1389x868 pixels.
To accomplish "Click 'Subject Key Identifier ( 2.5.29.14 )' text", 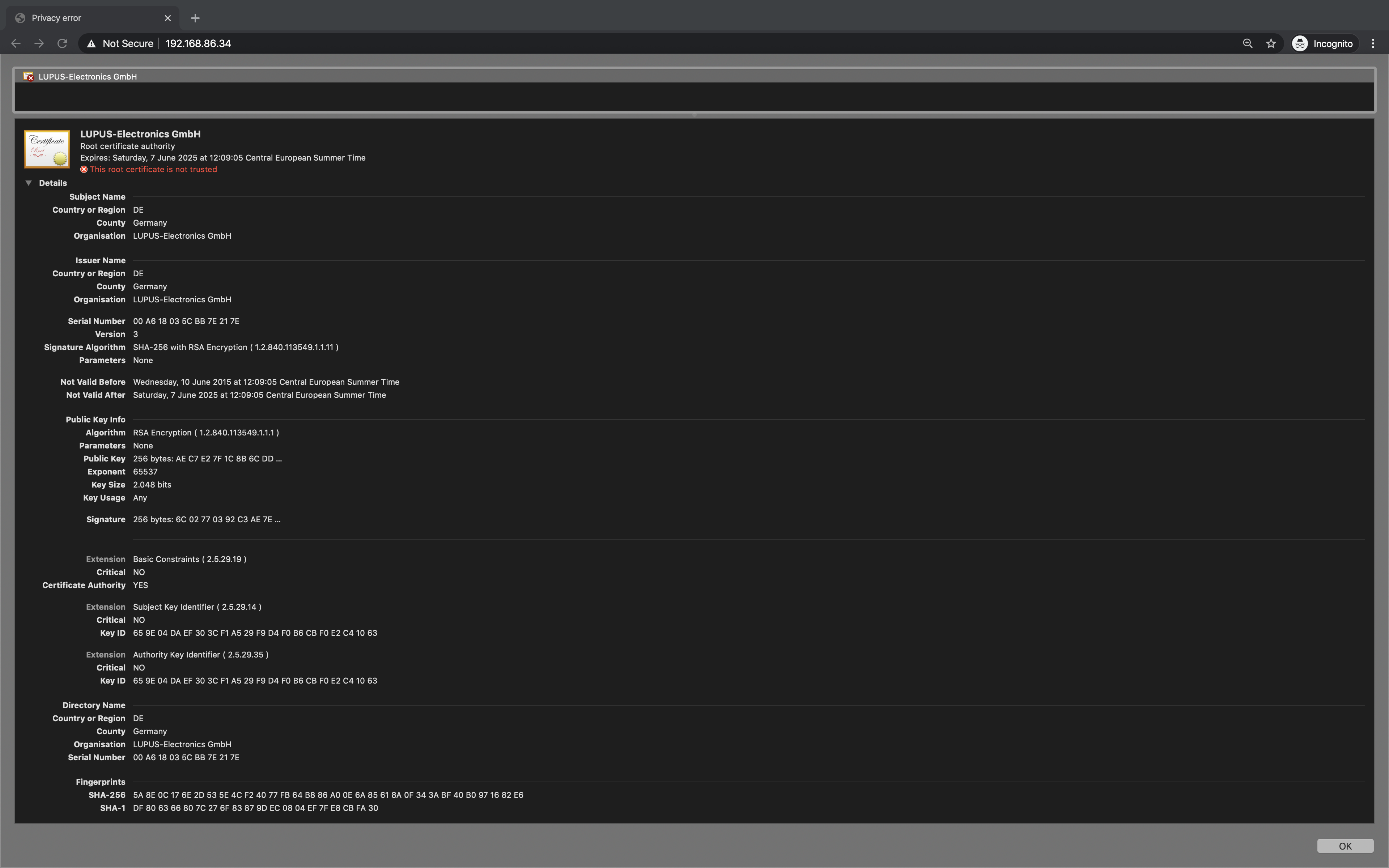I will 197,607.
